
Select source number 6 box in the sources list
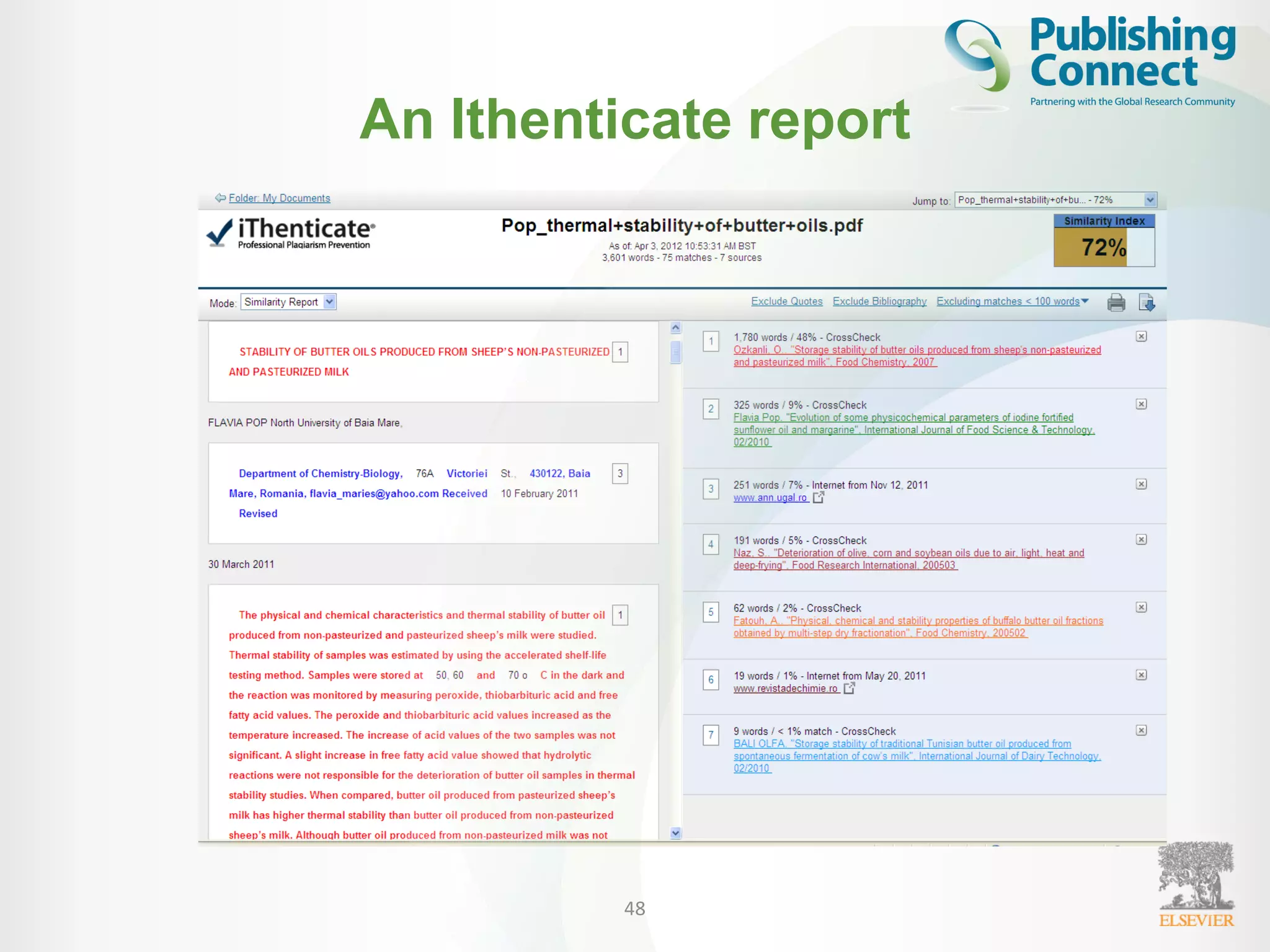[x=711, y=680]
